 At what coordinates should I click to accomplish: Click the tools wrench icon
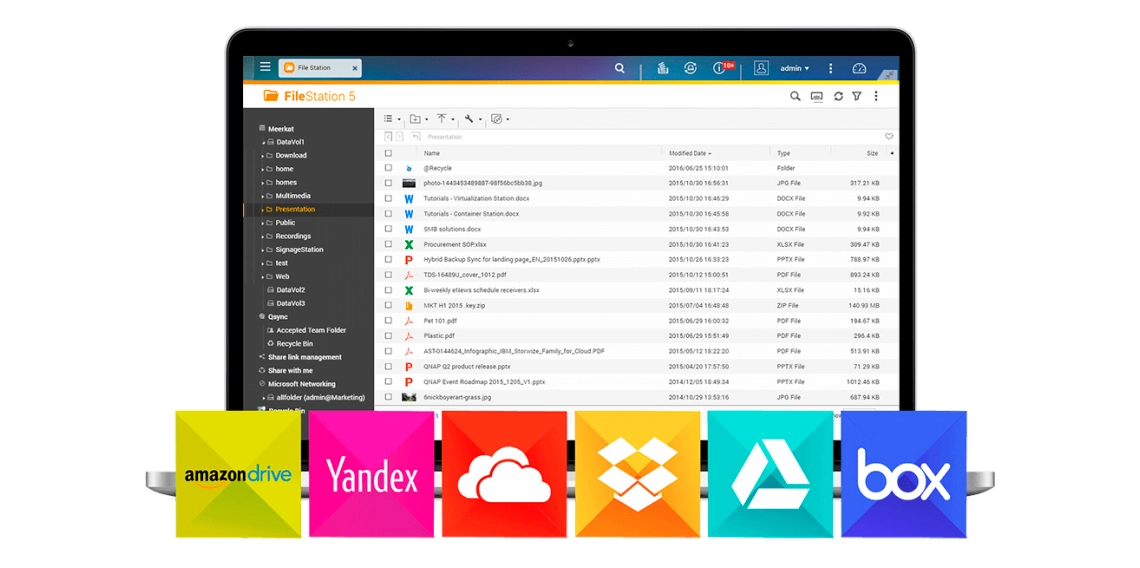tap(469, 119)
